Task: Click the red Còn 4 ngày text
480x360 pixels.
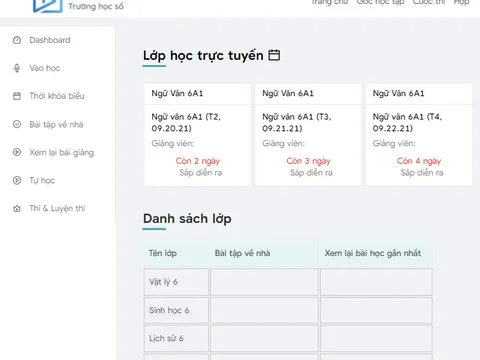Action: pos(419,161)
